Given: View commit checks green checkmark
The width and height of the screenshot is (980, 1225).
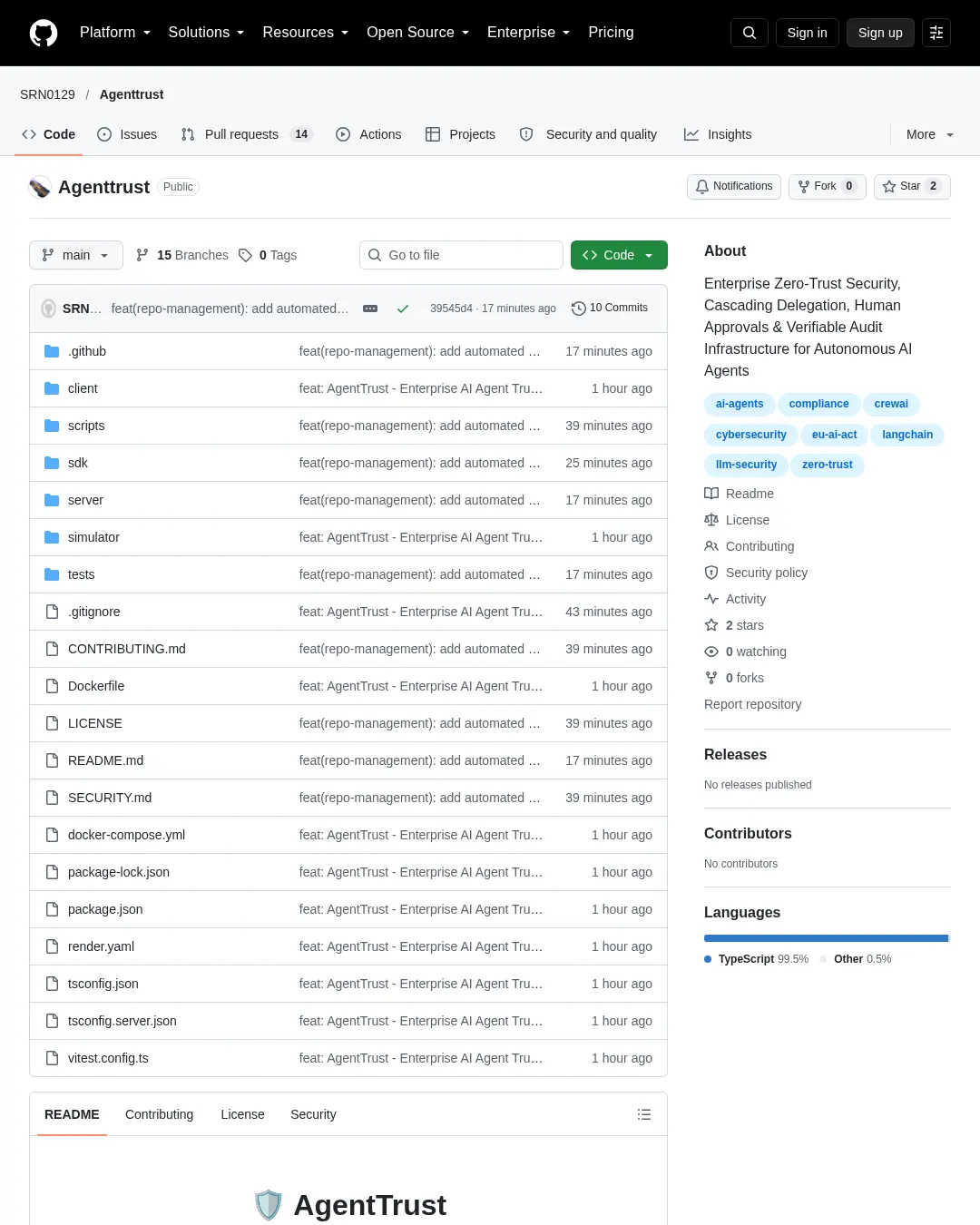Looking at the screenshot, I should (x=403, y=309).
